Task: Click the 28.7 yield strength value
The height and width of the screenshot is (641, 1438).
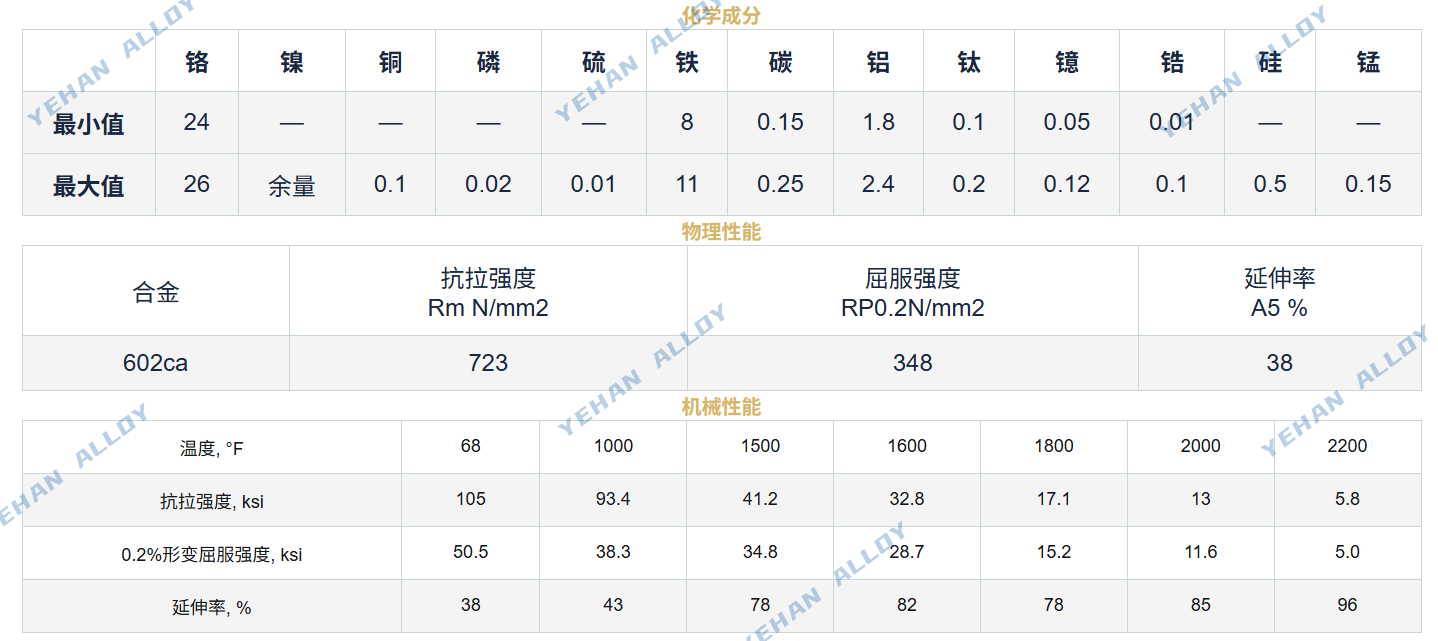Action: point(907,552)
